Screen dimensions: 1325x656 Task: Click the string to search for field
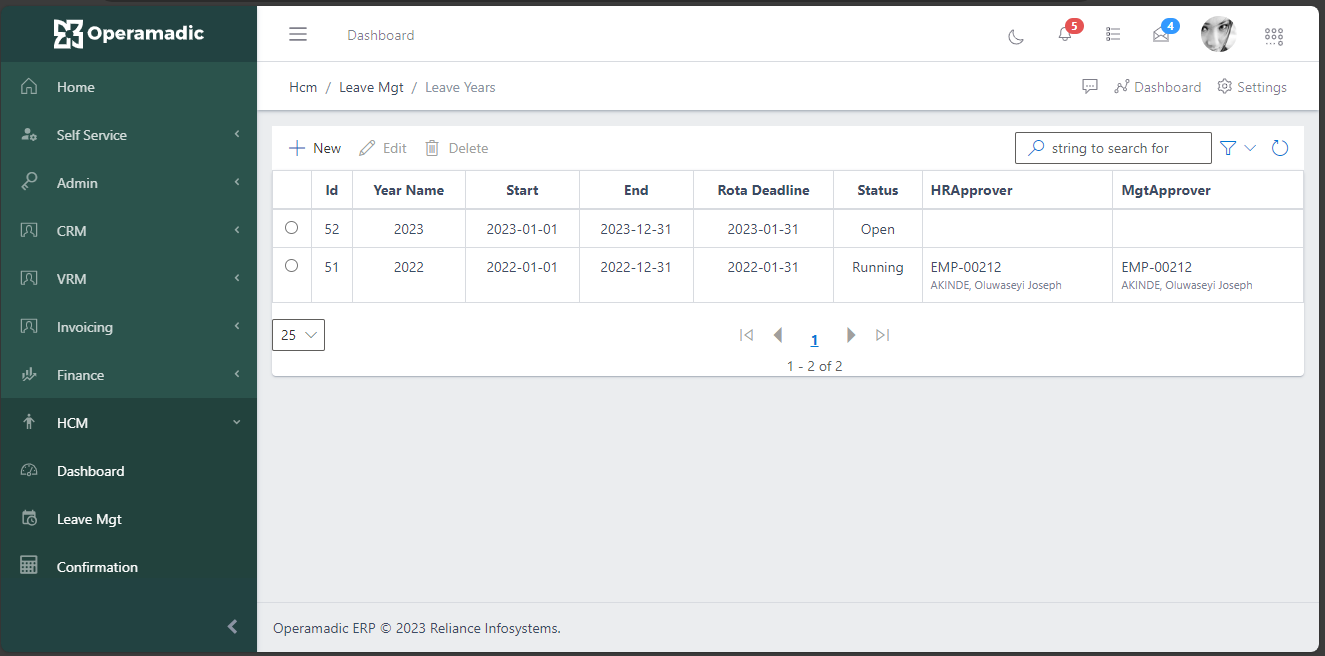1113,148
